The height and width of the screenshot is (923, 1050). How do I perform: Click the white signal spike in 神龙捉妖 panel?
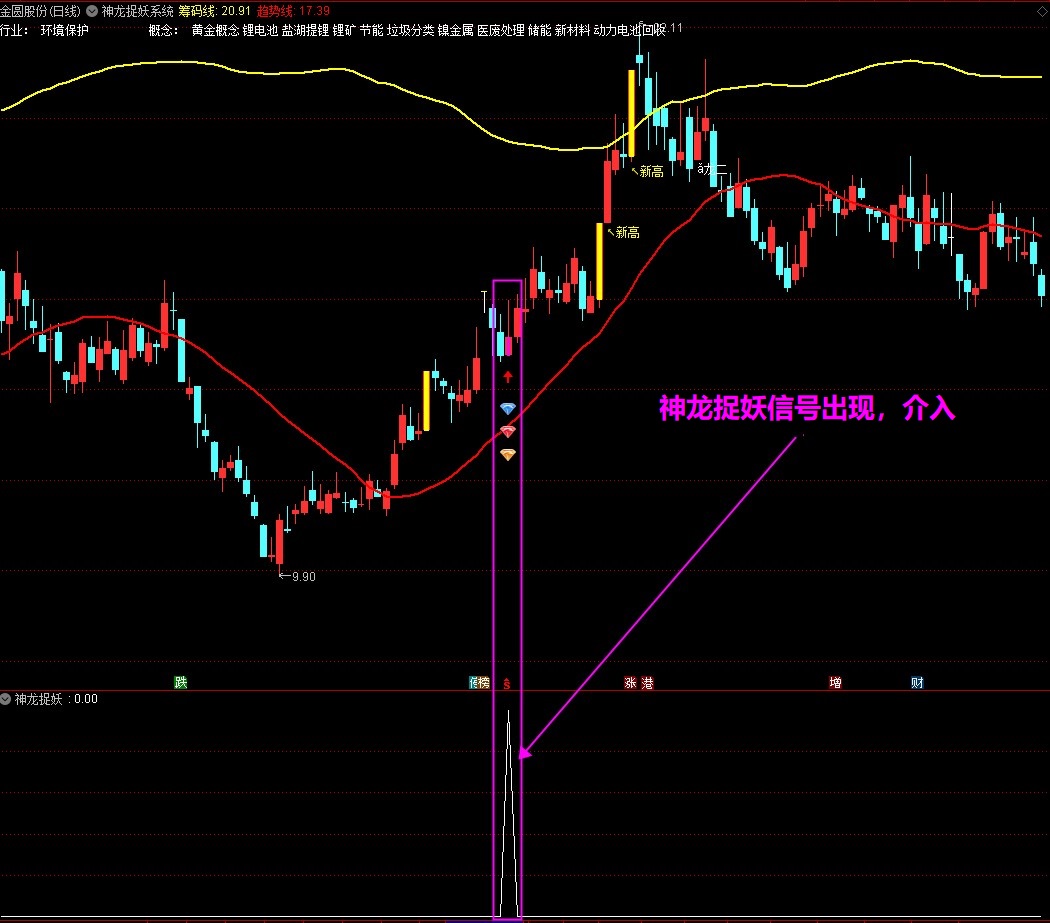(508, 814)
